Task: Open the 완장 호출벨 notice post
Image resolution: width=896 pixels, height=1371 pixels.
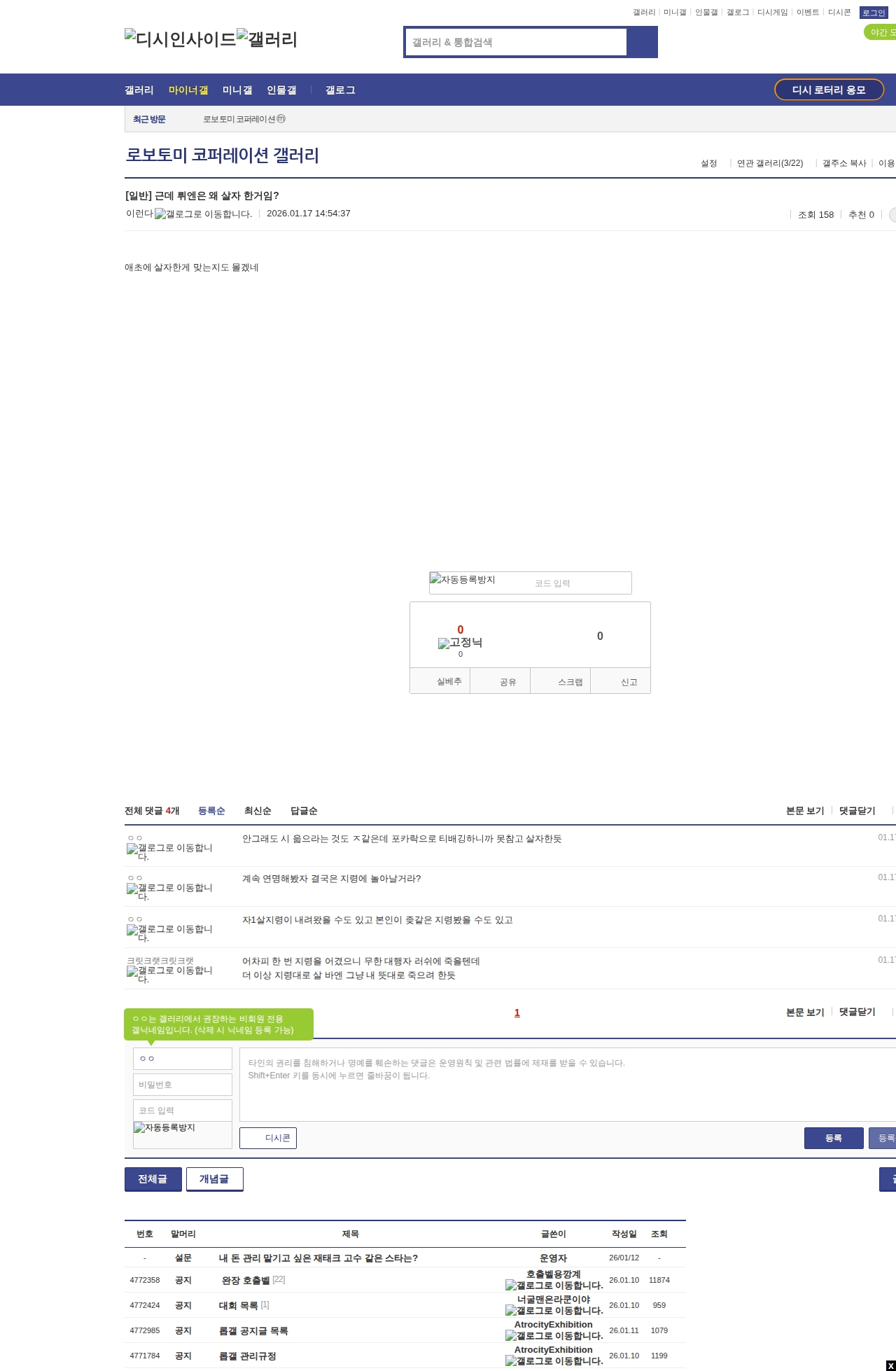Action: [x=246, y=1280]
